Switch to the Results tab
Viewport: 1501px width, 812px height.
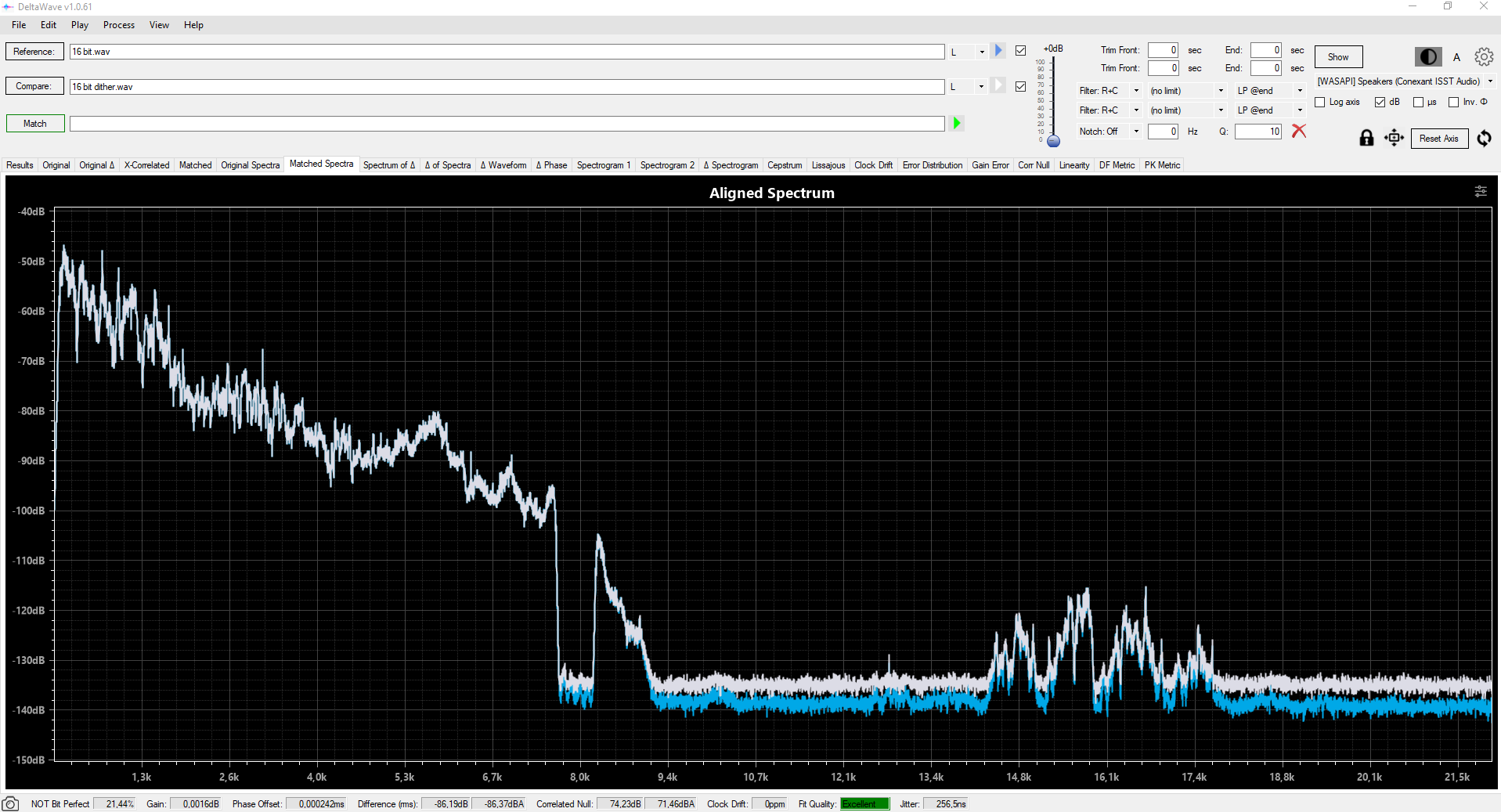pyautogui.click(x=20, y=165)
